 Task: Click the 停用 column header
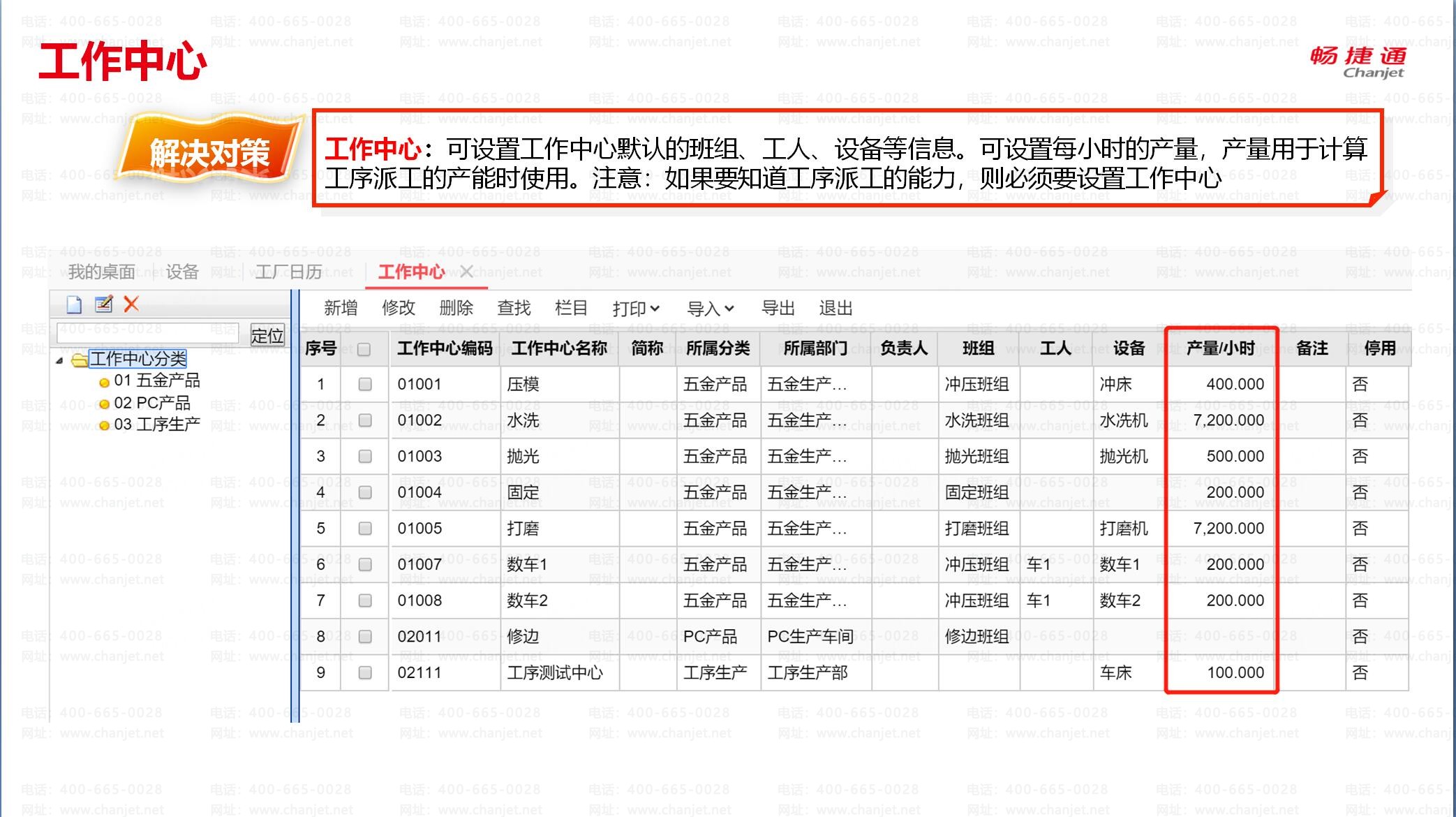click(x=1379, y=348)
